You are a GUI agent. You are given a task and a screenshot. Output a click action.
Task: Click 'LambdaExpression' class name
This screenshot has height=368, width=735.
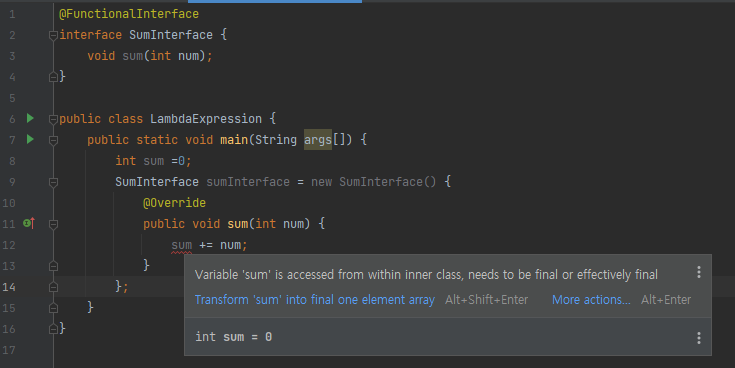pyautogui.click(x=206, y=119)
